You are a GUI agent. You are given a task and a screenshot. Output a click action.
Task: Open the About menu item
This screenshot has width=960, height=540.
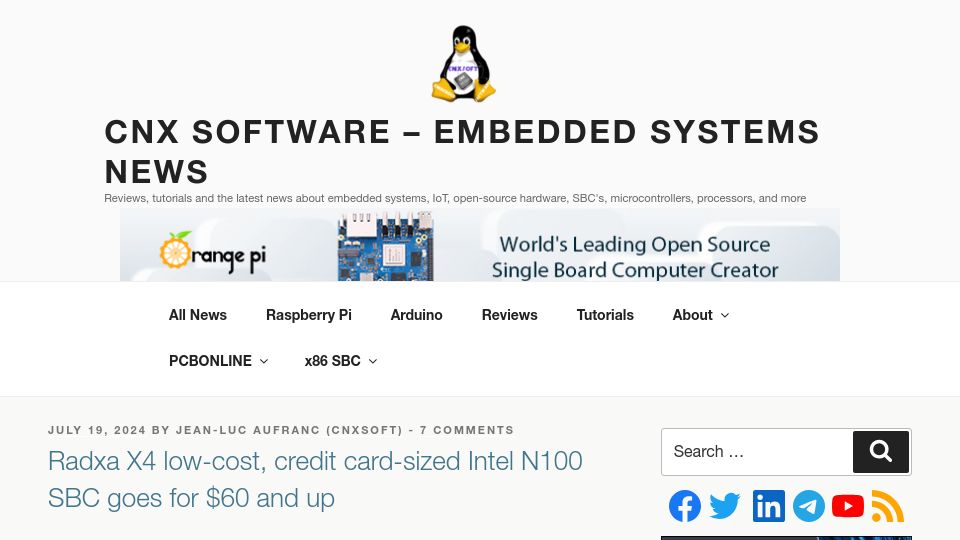(x=692, y=315)
